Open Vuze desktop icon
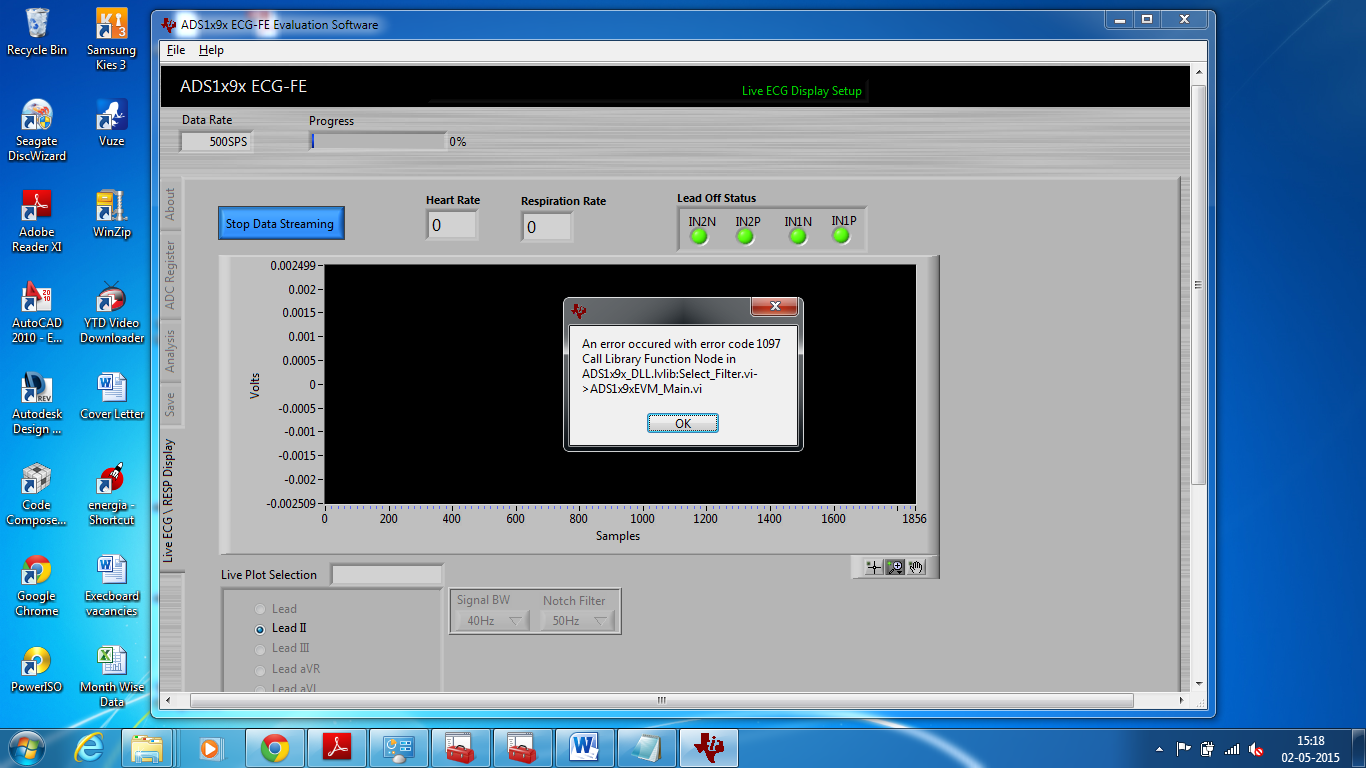1366x768 pixels. click(111, 123)
